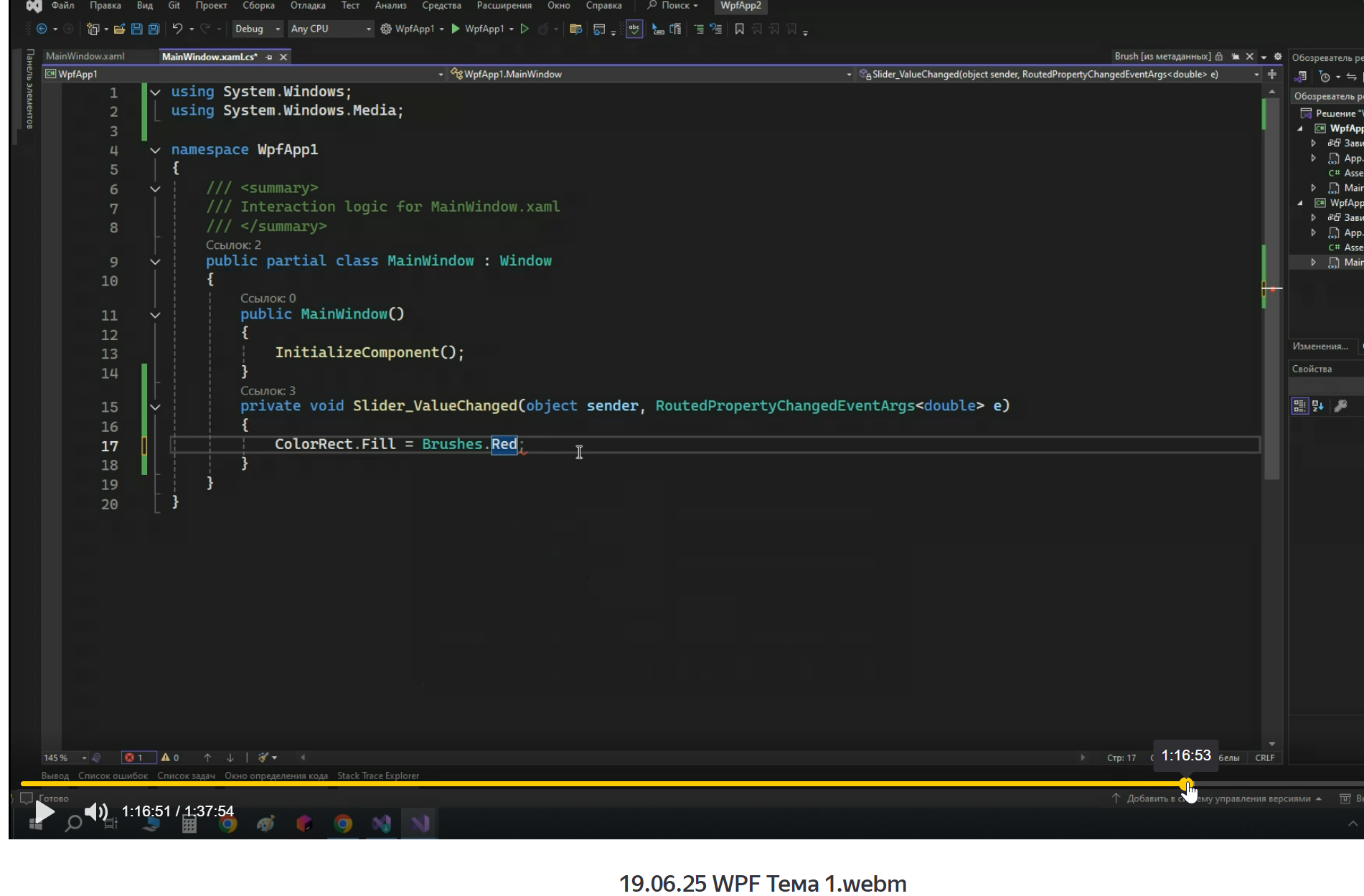Screen dimensions: 1364x896
Task: Open the Stack Trace Explorer tab
Action: pyautogui.click(x=378, y=775)
